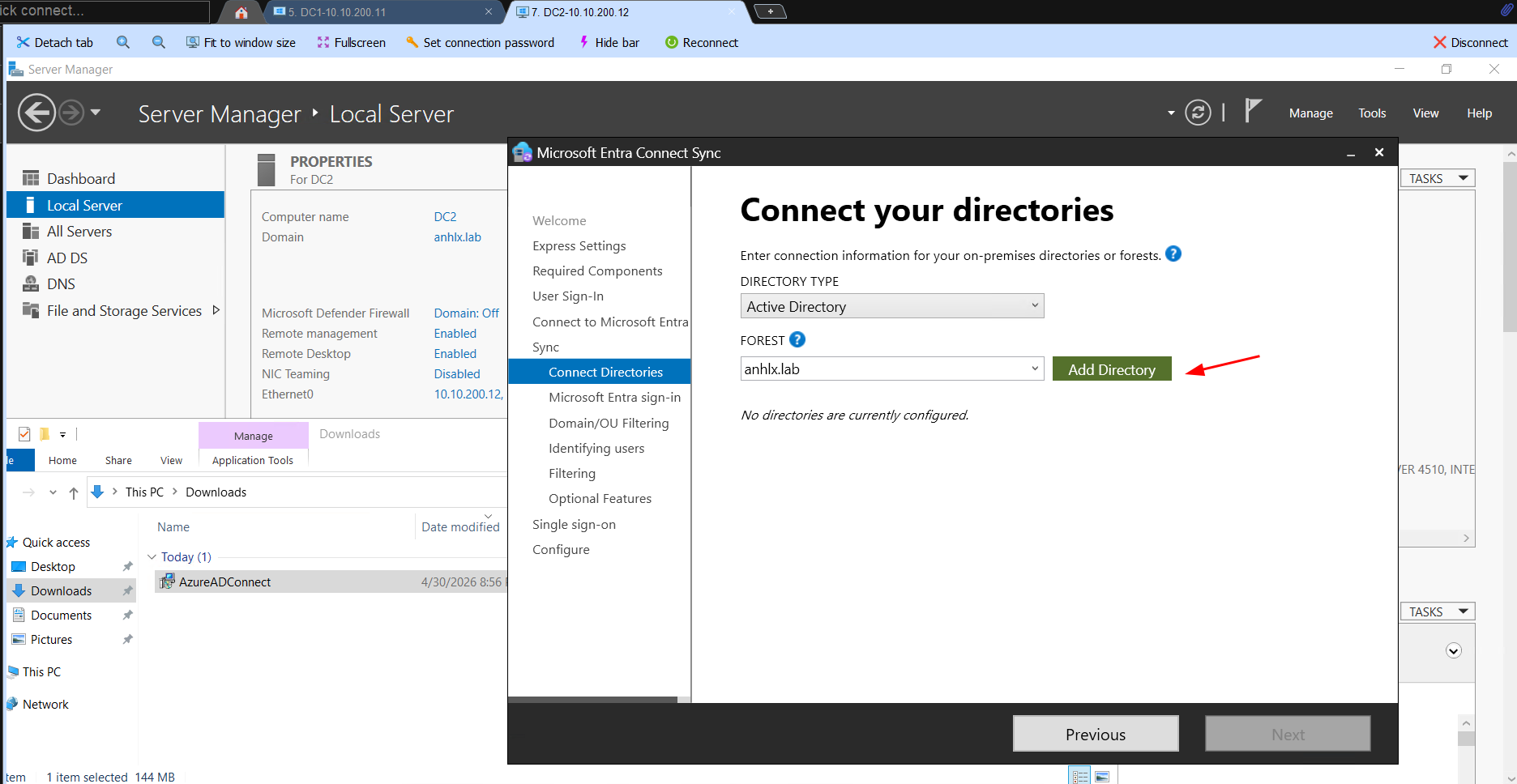Expand File and Storage Services arrow

(x=216, y=310)
